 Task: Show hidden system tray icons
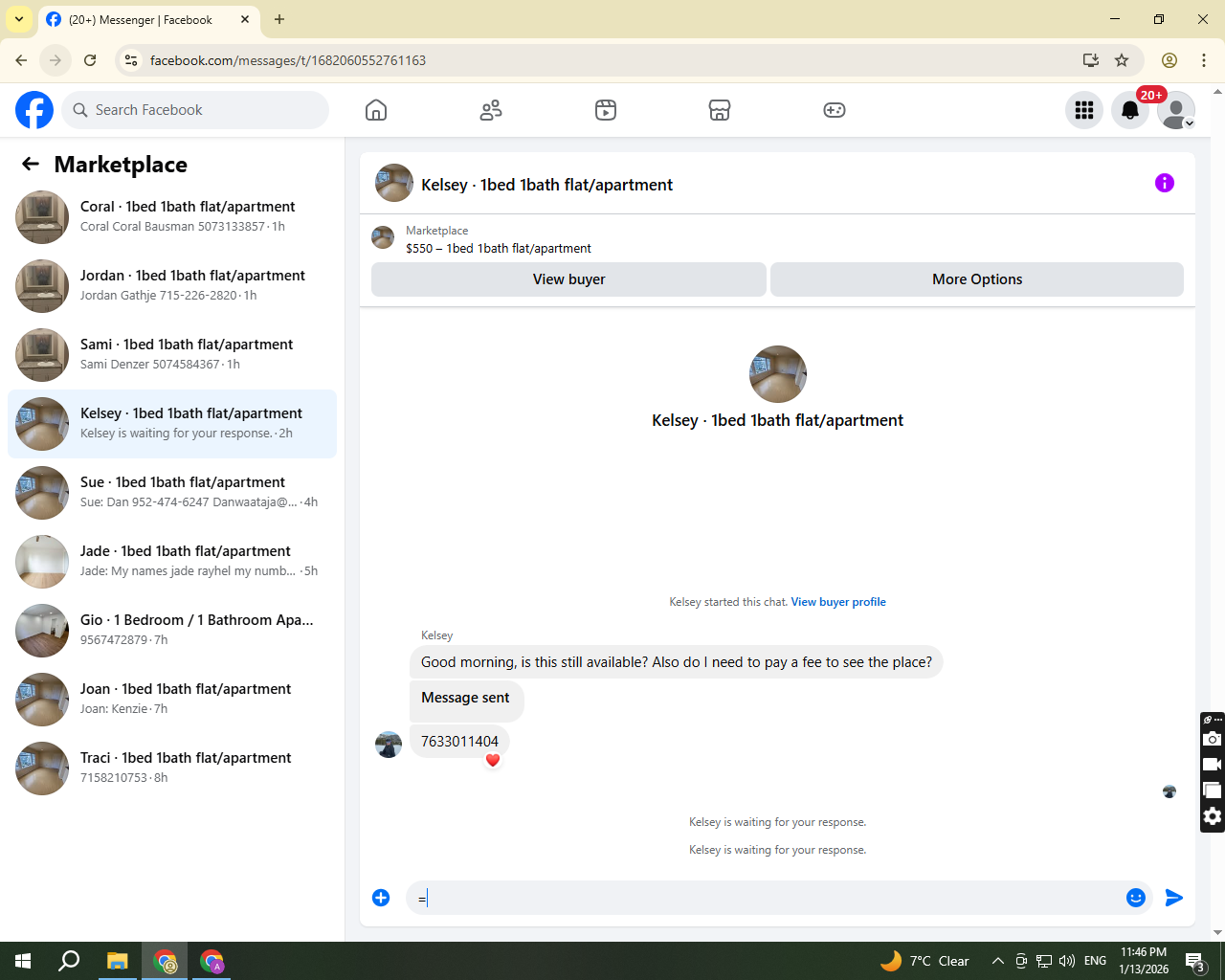click(x=997, y=961)
